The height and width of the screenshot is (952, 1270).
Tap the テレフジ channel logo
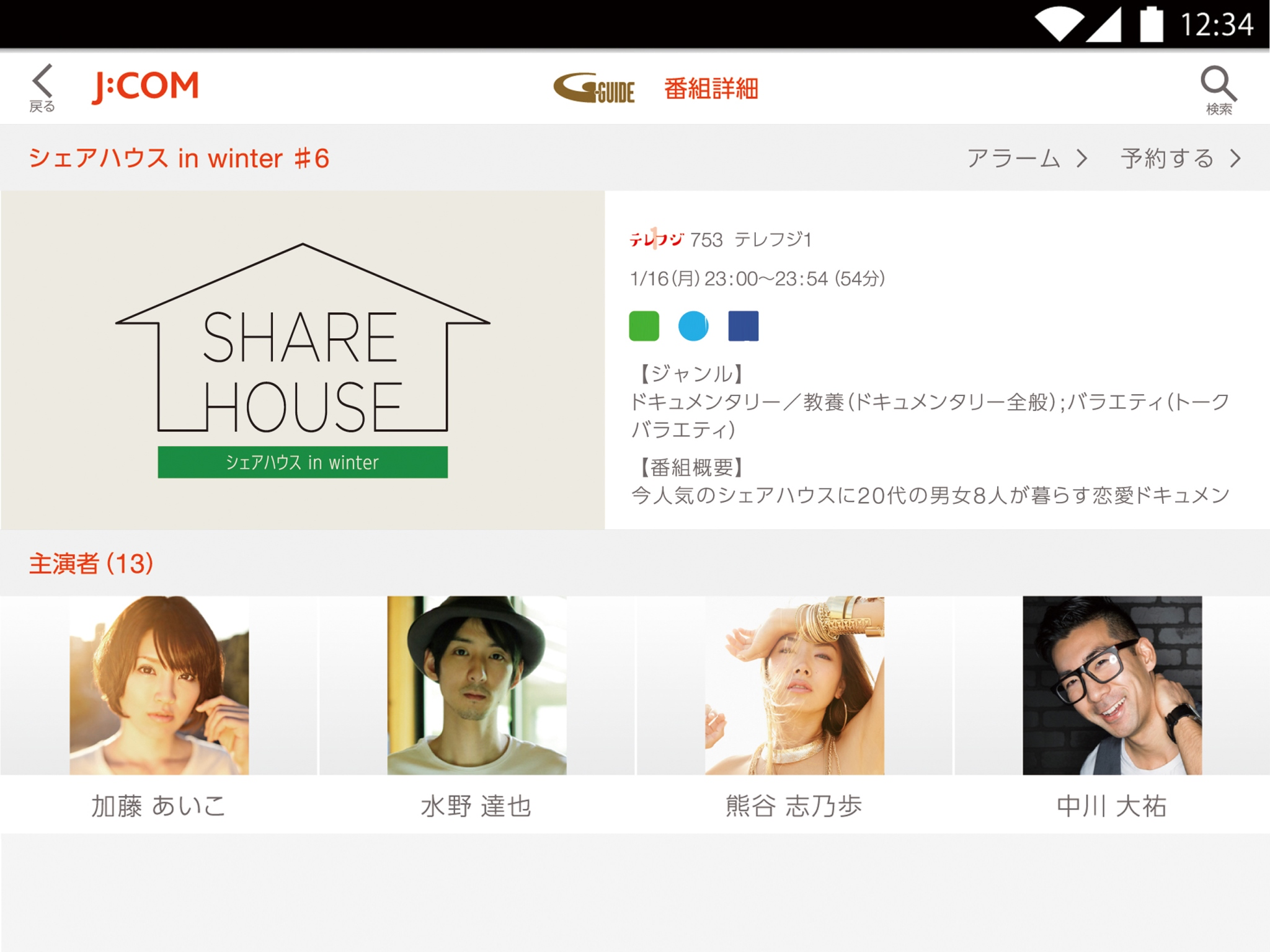656,239
